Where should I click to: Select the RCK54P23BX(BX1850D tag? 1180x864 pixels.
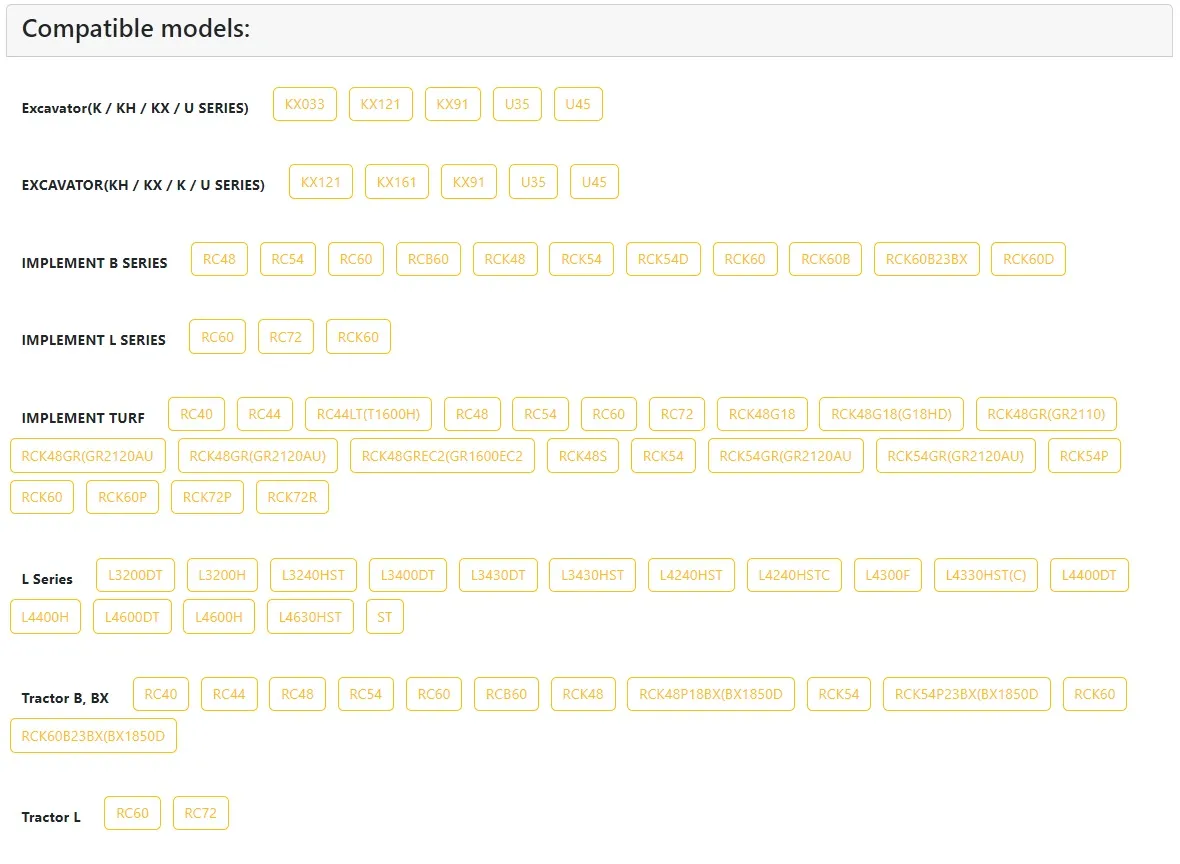pos(966,694)
